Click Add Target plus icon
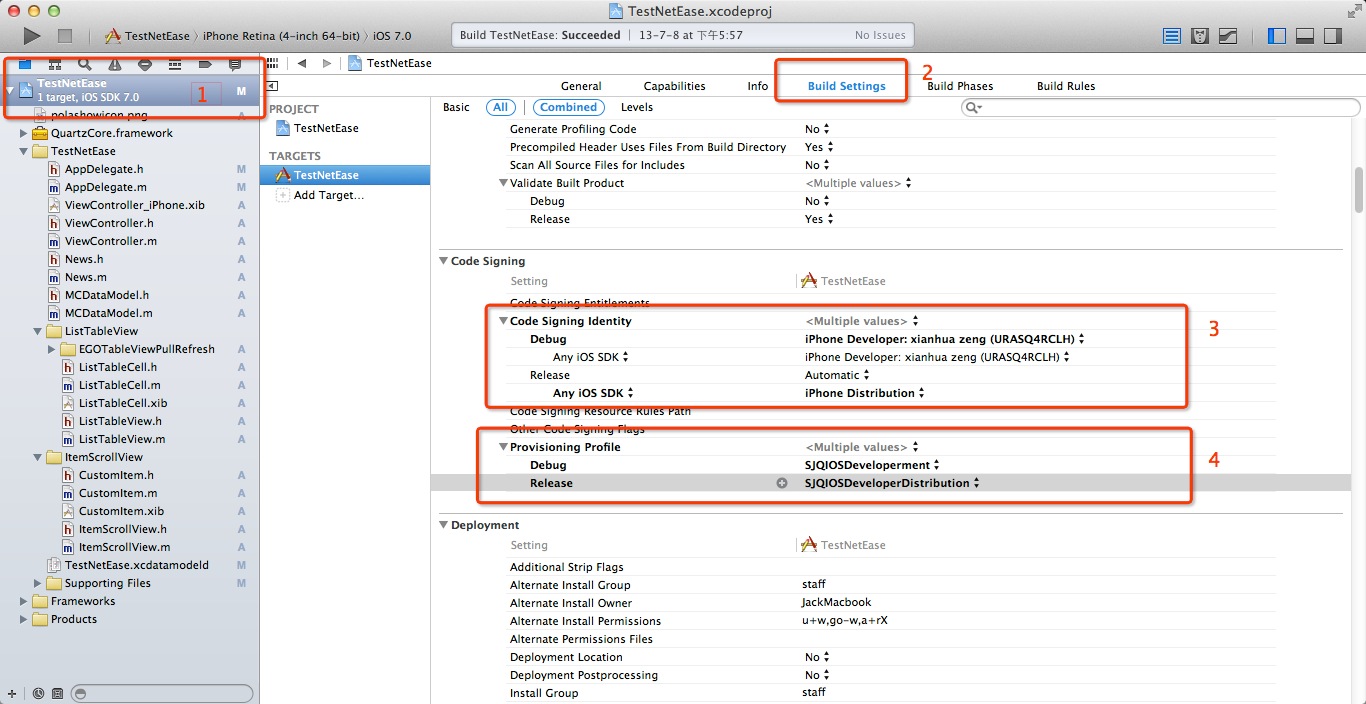This screenshot has width=1366, height=704. tap(283, 195)
